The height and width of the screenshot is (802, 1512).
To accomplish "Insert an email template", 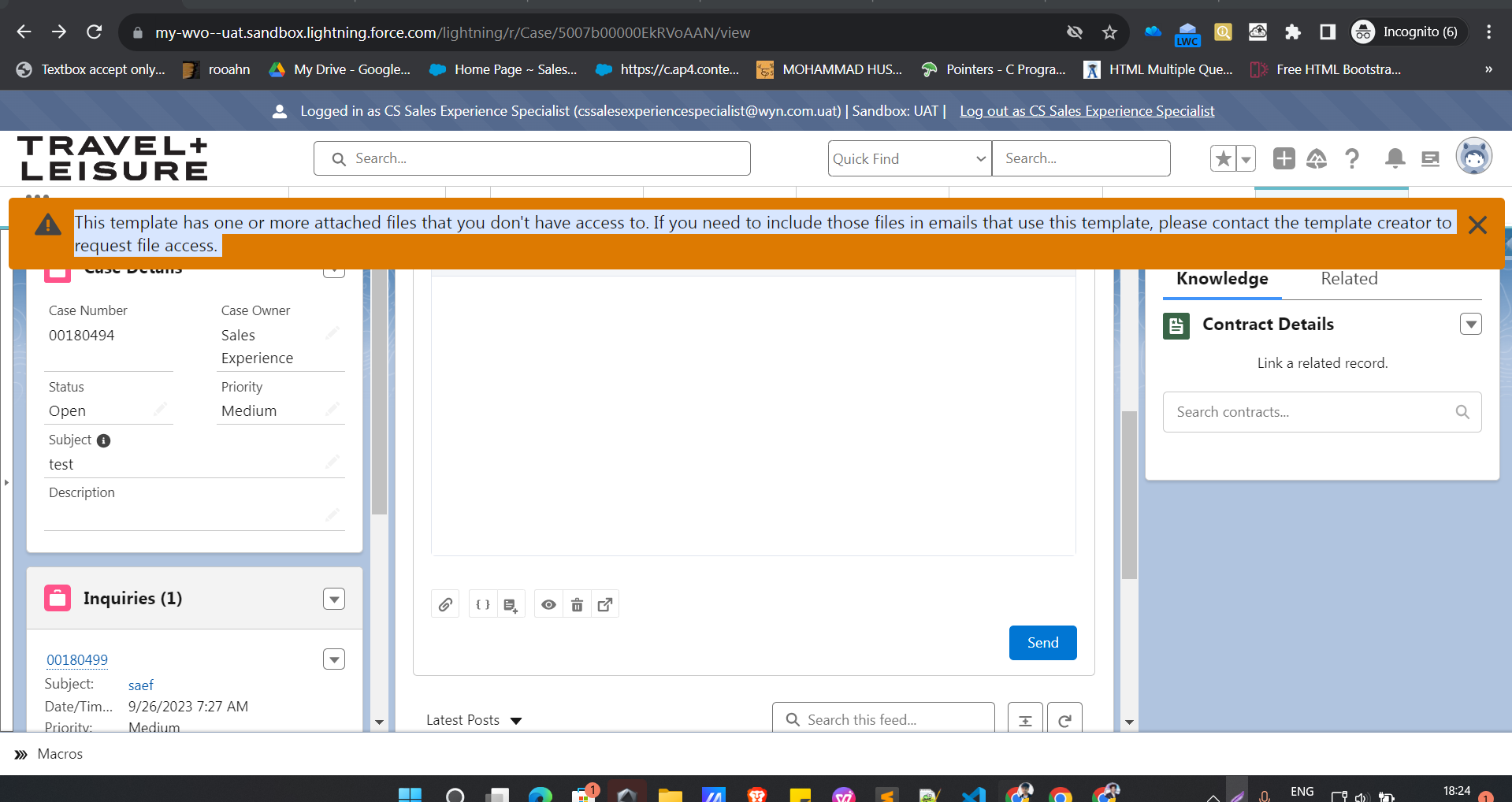I will tap(511, 603).
